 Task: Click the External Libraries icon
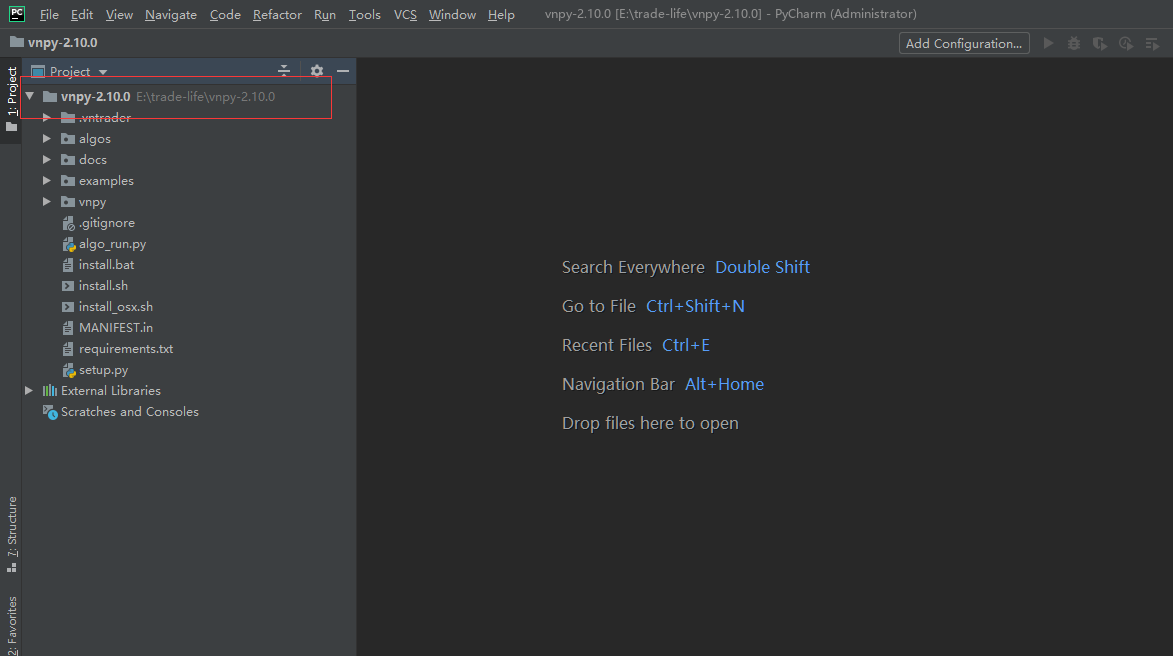click(x=49, y=390)
